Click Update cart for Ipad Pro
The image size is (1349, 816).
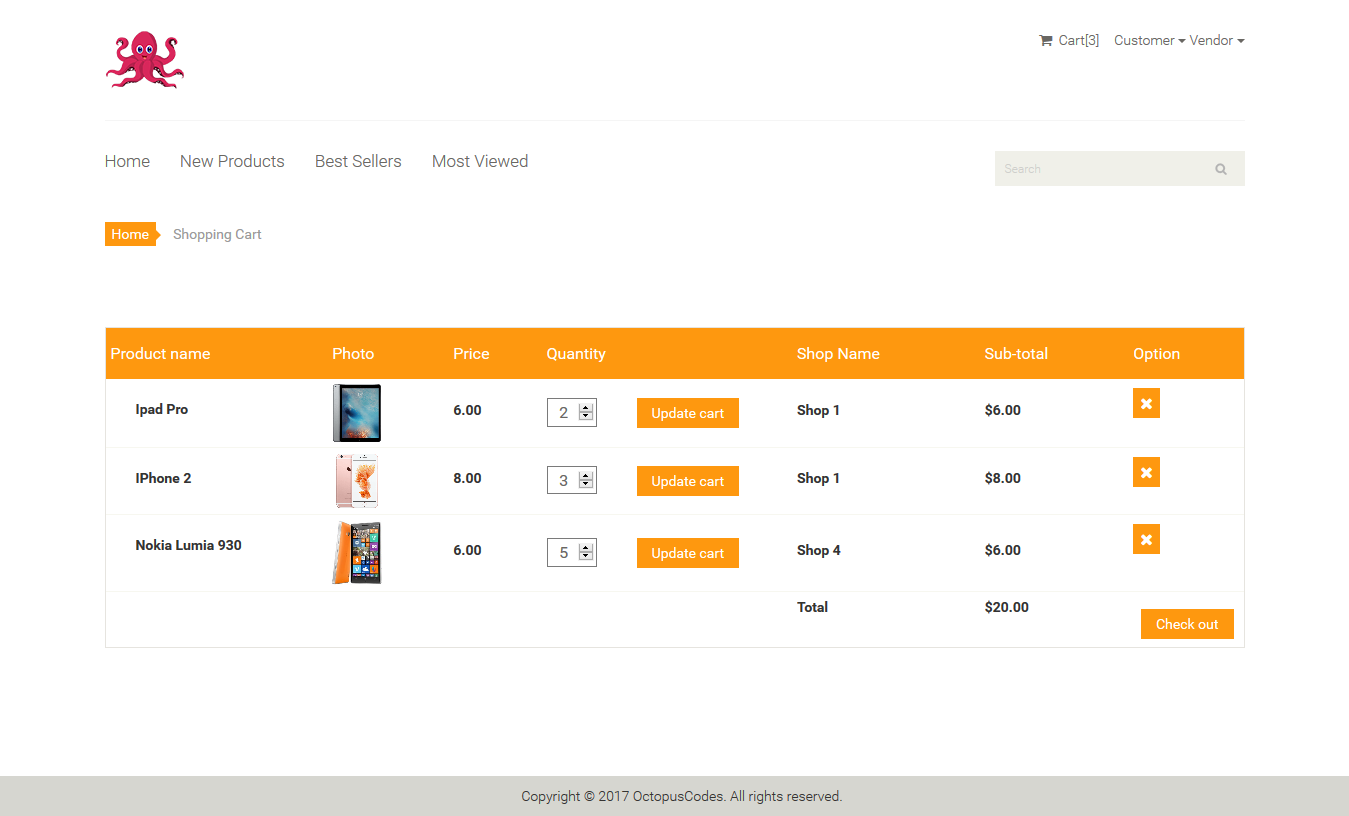coord(687,412)
